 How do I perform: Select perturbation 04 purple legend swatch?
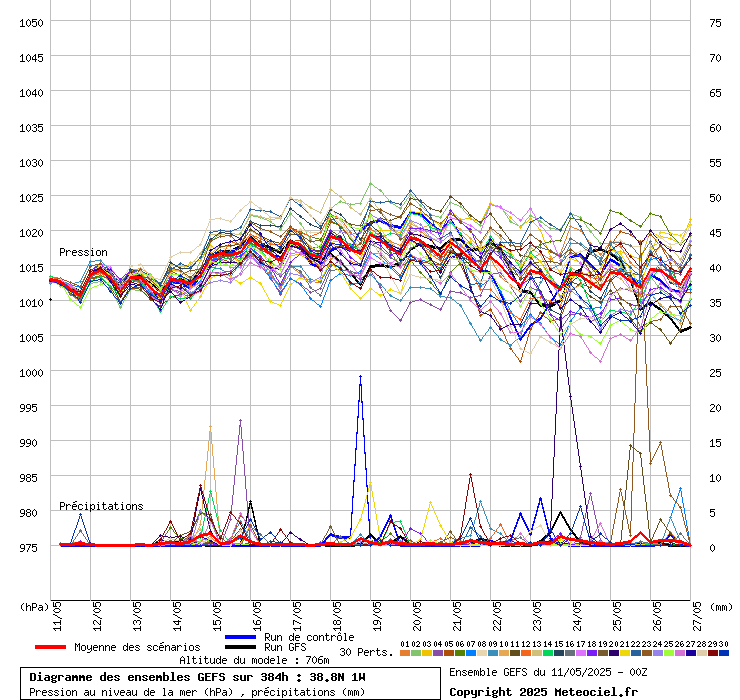(437, 653)
